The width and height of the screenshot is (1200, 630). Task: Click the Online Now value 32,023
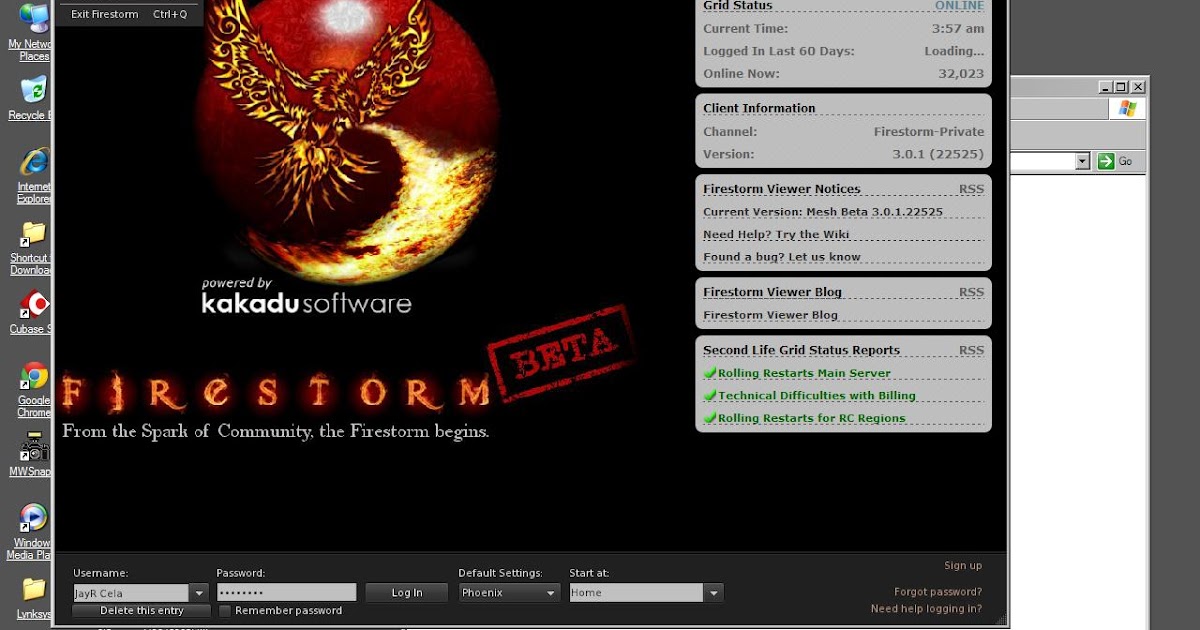click(961, 74)
